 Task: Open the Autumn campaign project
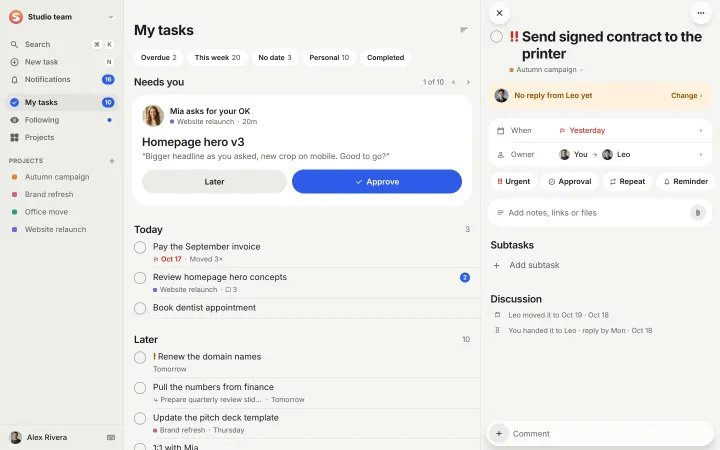(62, 177)
